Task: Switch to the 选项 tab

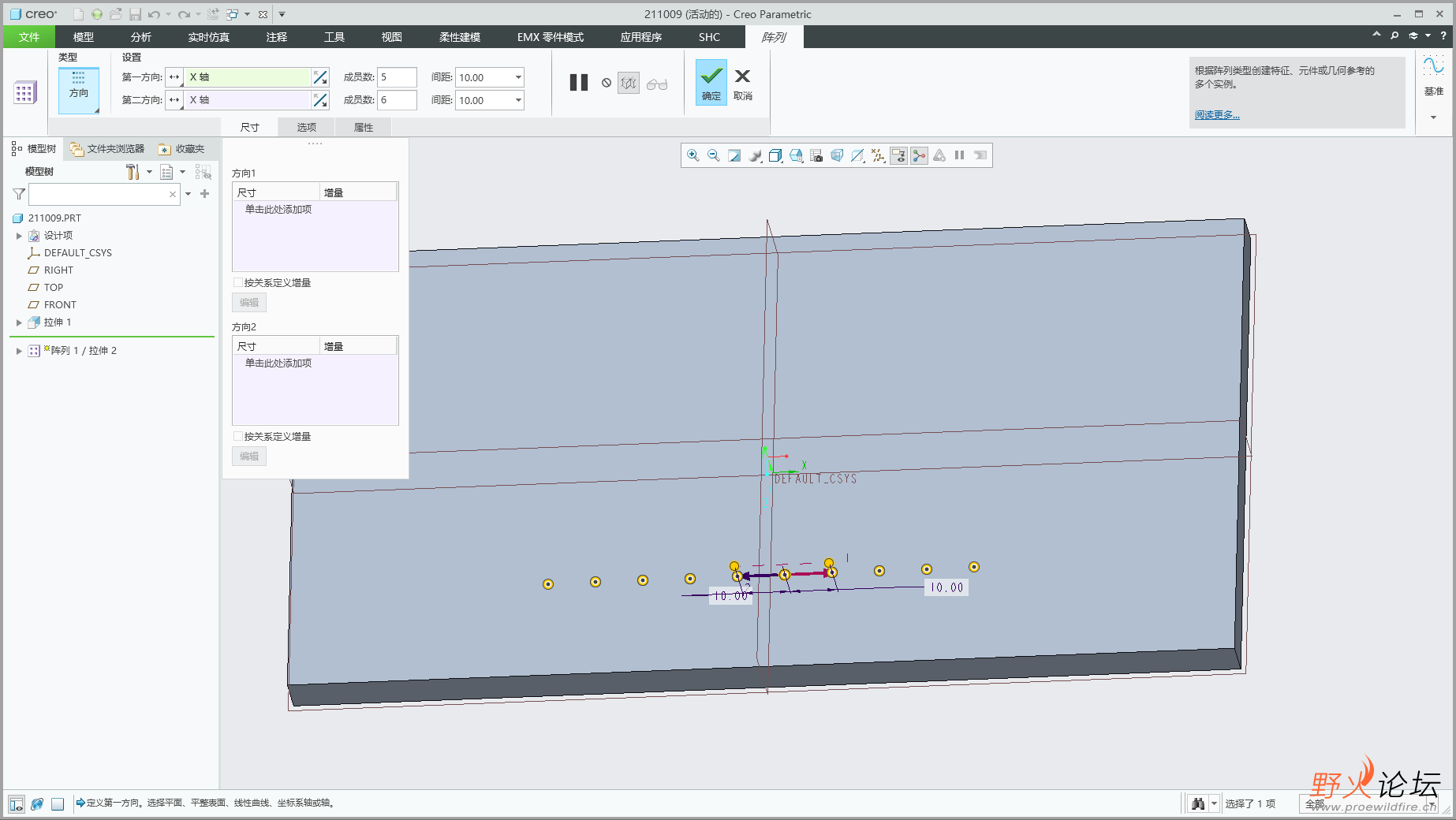Action: pos(307,127)
